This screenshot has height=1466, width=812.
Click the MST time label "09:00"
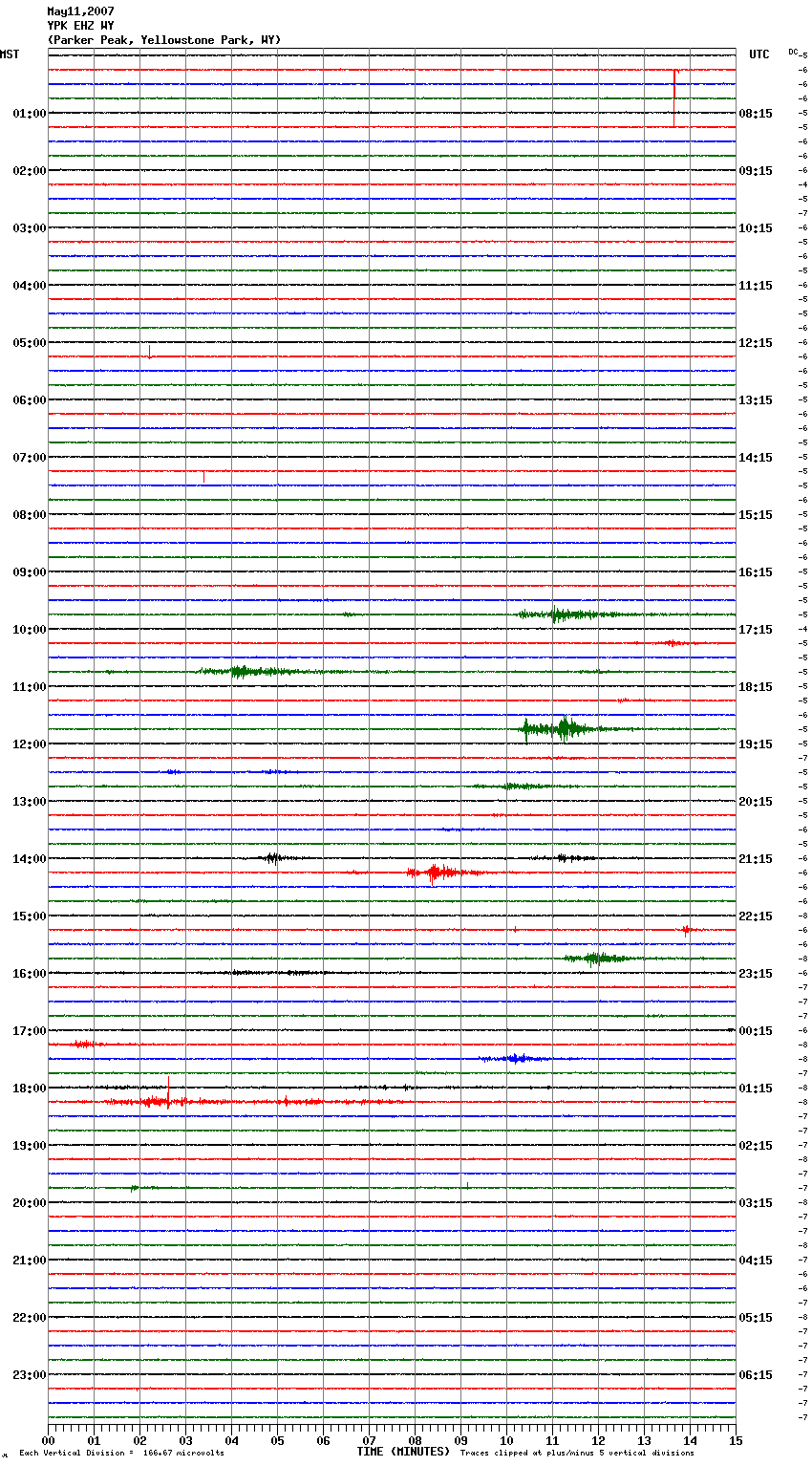29,572
